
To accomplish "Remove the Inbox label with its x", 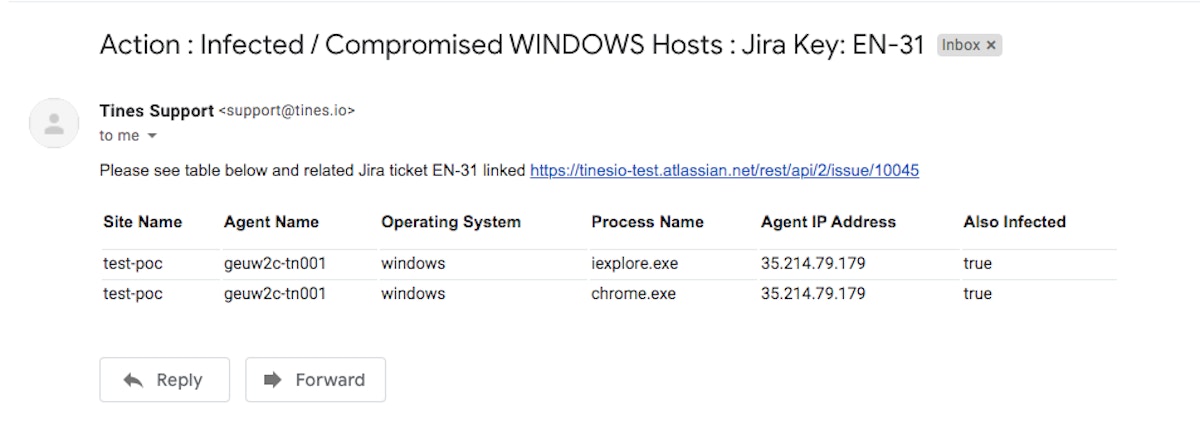I will tap(991, 45).
